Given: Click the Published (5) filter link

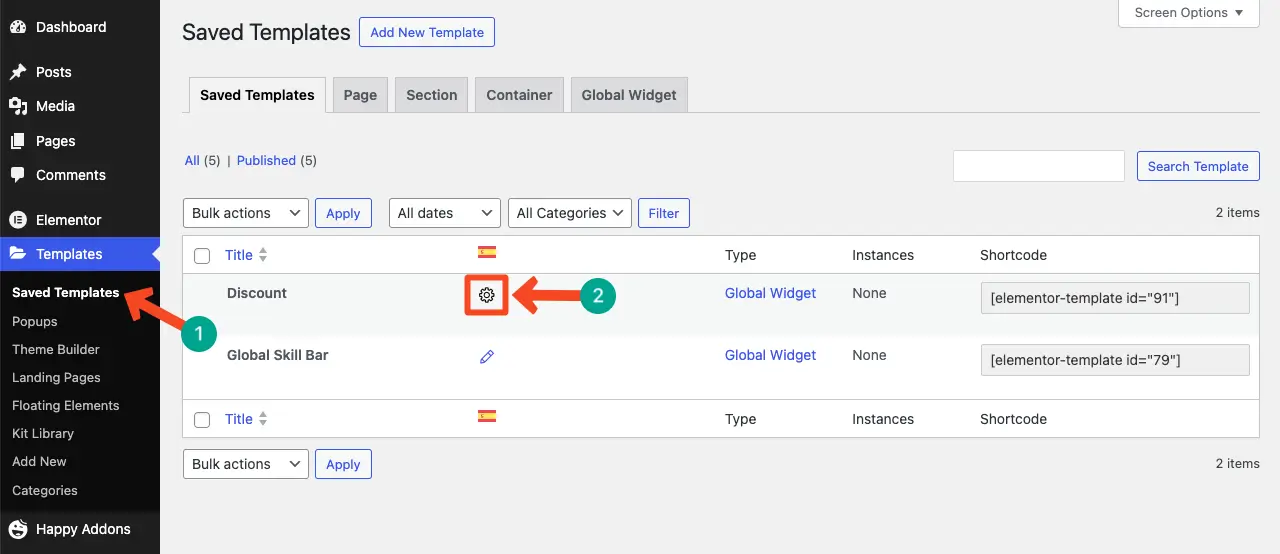Looking at the screenshot, I should click(277, 160).
